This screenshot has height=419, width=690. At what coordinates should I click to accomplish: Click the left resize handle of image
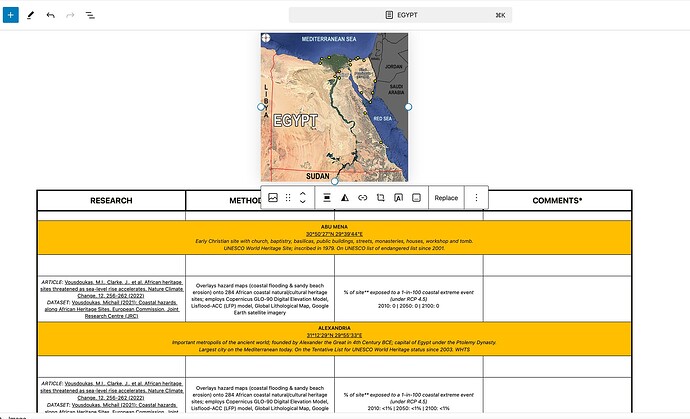click(261, 107)
